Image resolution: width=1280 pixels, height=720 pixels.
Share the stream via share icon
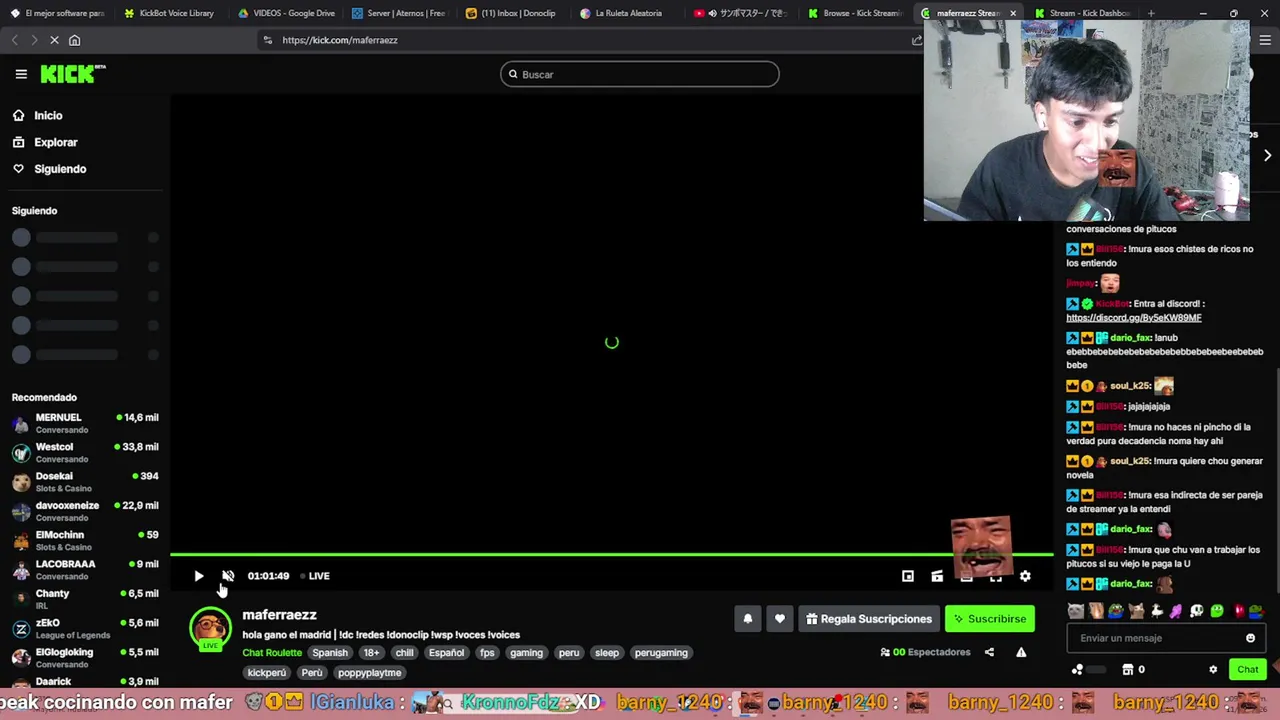click(x=989, y=652)
